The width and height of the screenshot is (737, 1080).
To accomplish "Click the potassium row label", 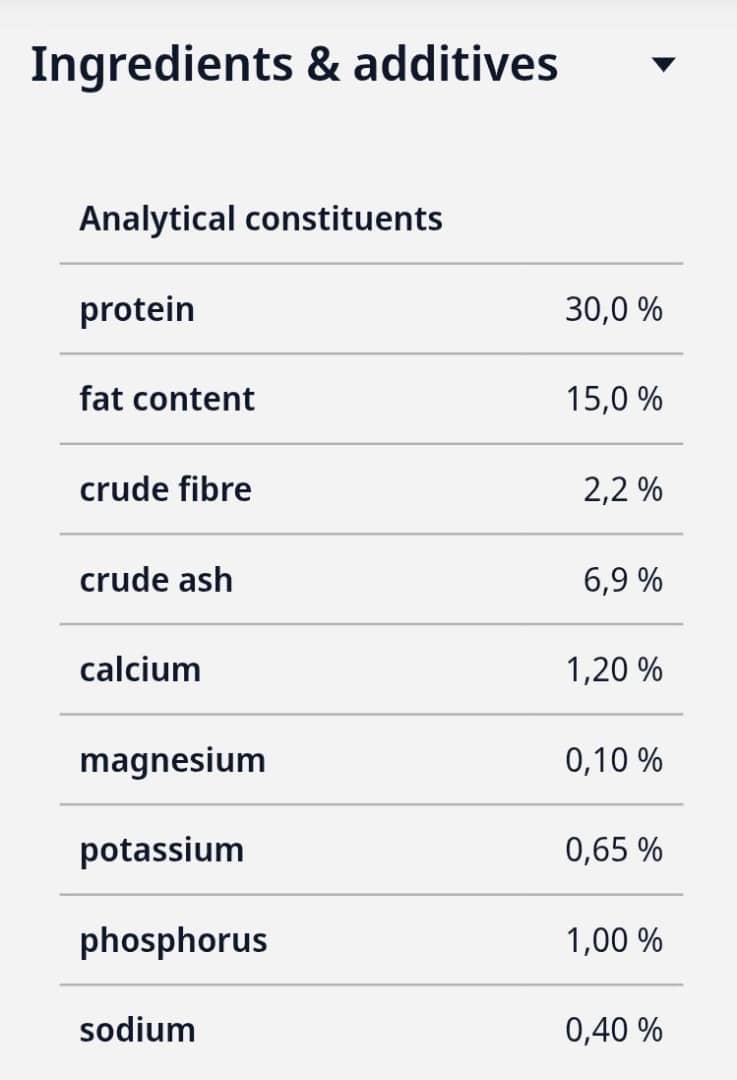I will click(161, 850).
